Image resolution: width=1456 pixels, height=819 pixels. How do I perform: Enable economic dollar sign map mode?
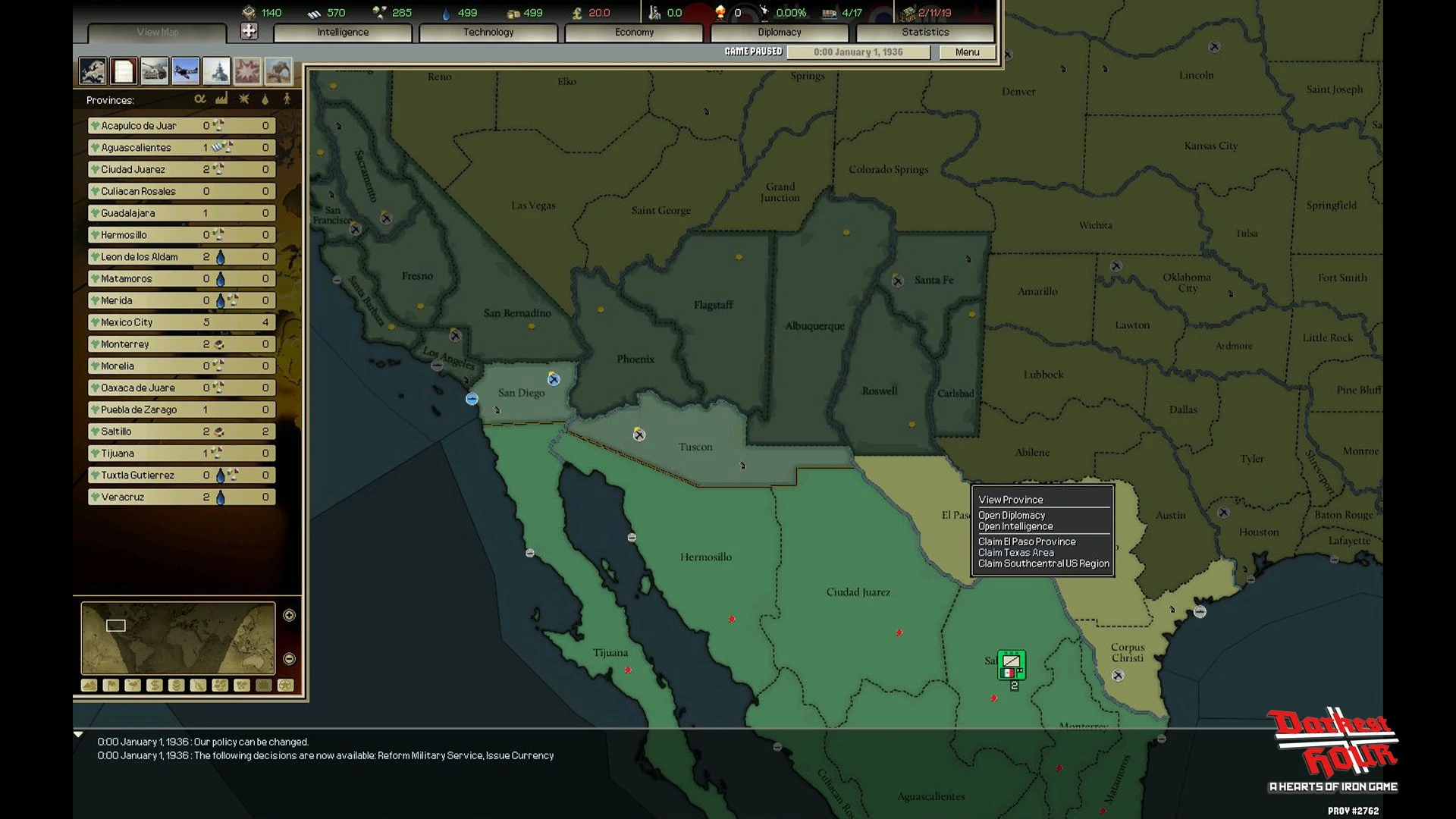(x=155, y=686)
